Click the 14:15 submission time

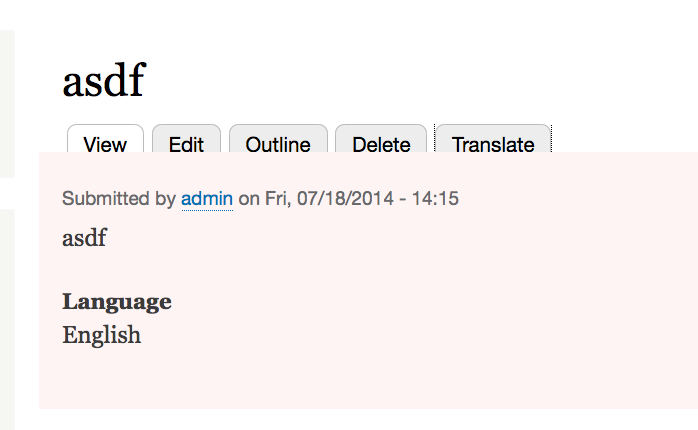[436, 199]
